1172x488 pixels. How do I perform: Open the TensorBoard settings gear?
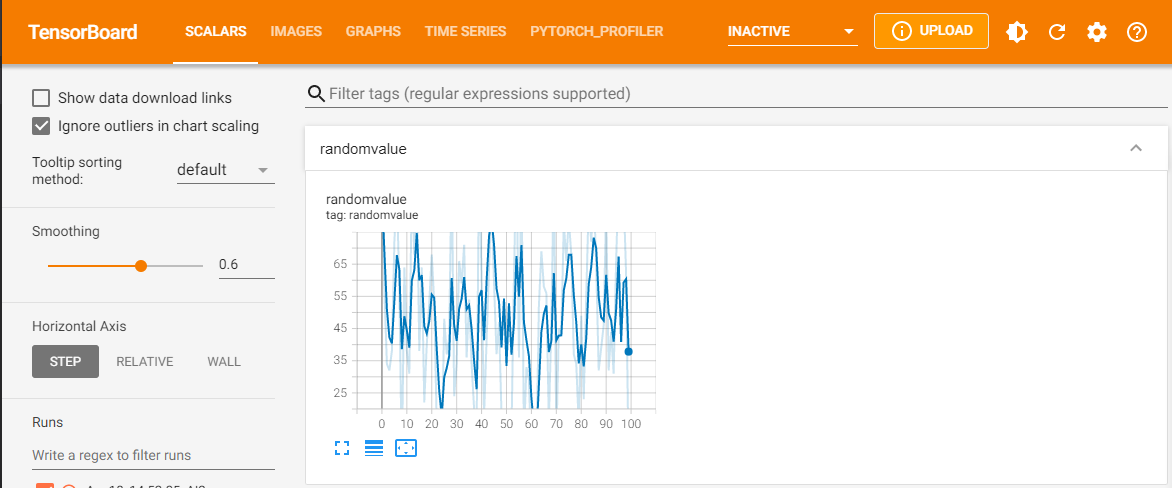point(1097,32)
